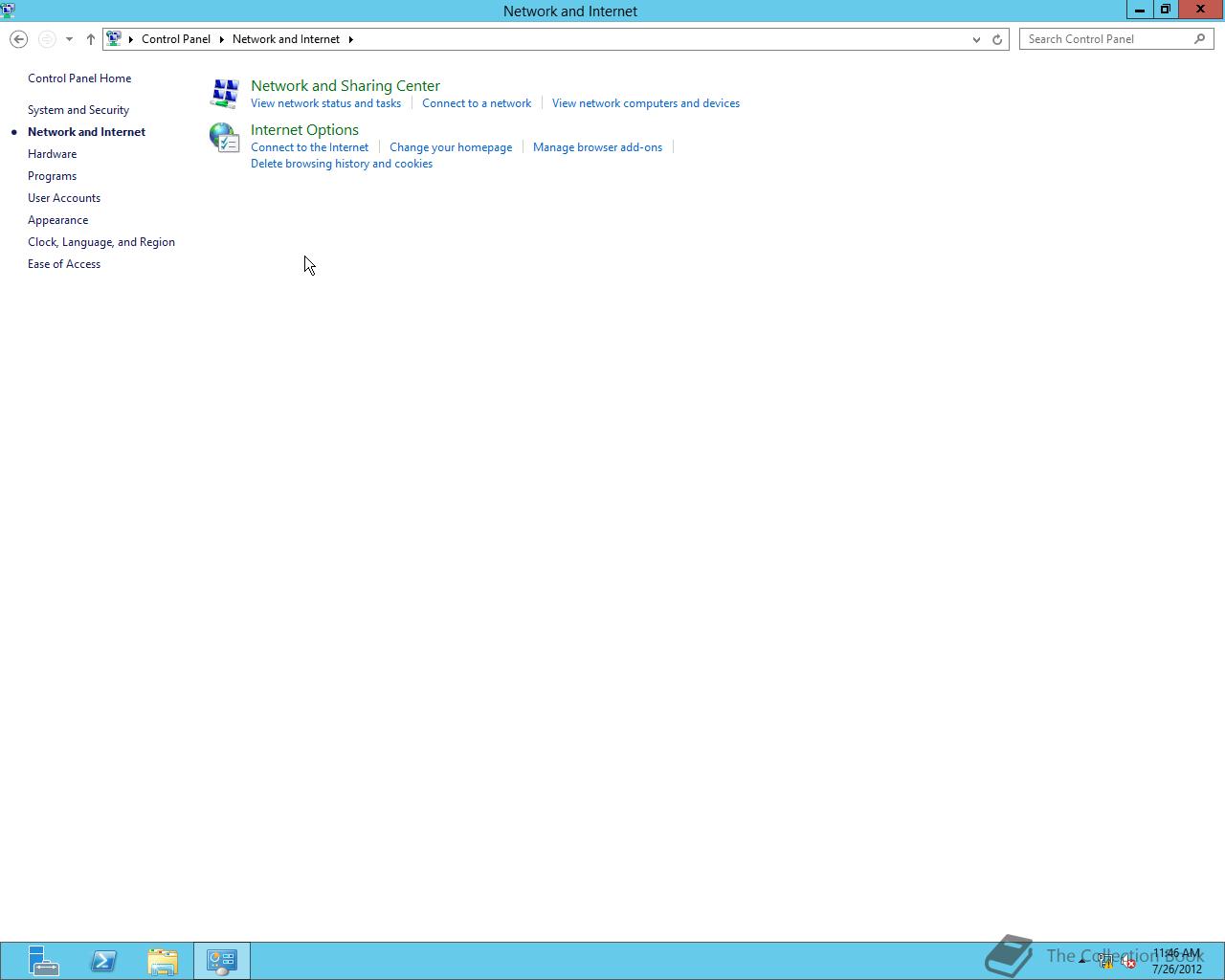1225x980 pixels.
Task: Expand the address bar history dropdown
Action: pyautogui.click(x=976, y=39)
